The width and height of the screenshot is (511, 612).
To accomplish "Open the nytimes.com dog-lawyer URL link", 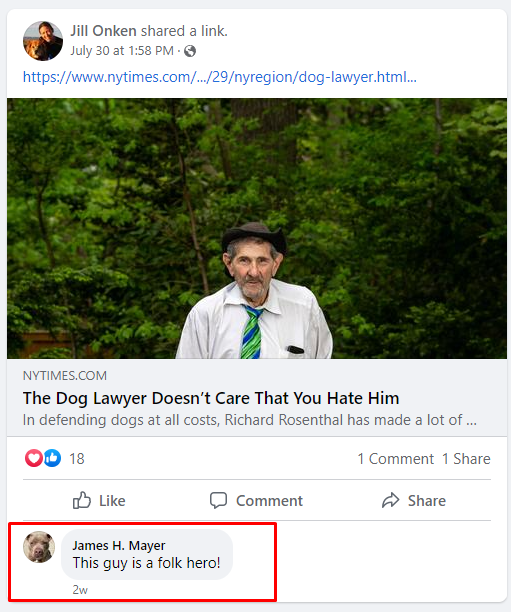I will [x=220, y=77].
